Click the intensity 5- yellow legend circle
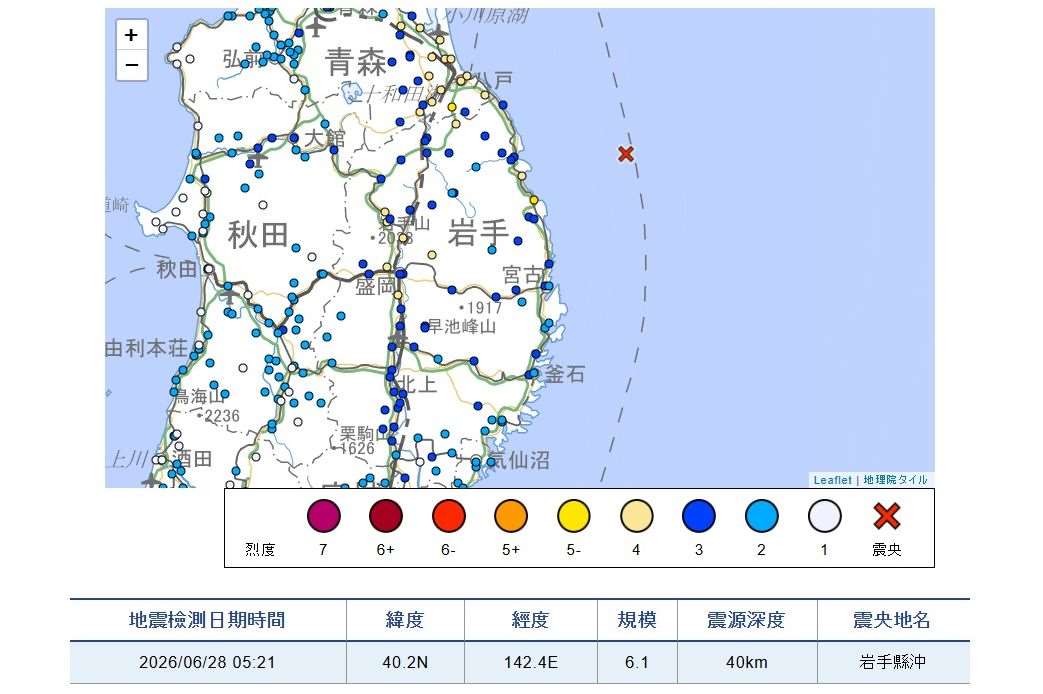The height and width of the screenshot is (694, 1043). [x=573, y=516]
